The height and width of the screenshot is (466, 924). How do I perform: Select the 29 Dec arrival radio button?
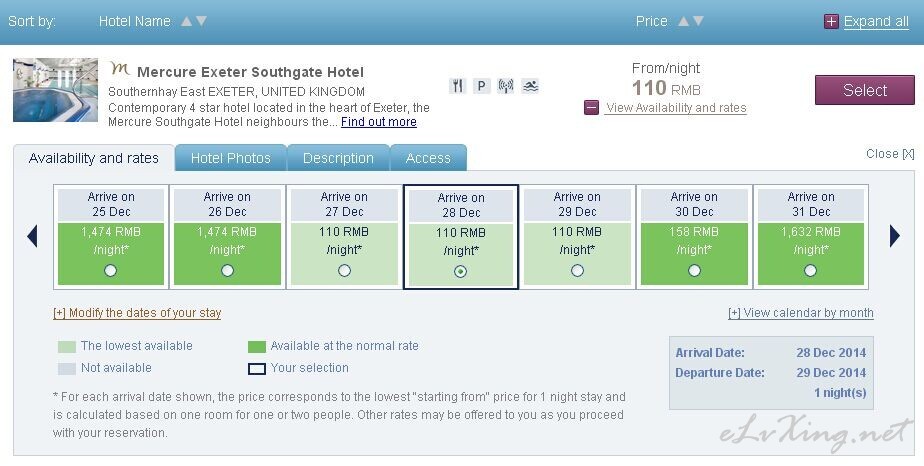(577, 270)
